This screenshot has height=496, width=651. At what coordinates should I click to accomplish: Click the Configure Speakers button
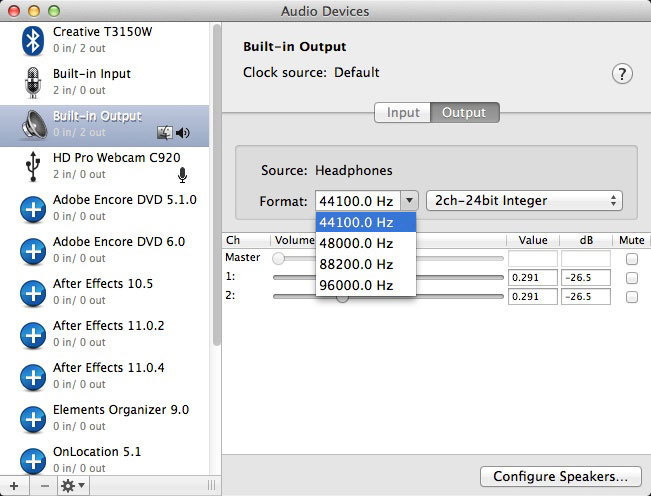pyautogui.click(x=560, y=476)
